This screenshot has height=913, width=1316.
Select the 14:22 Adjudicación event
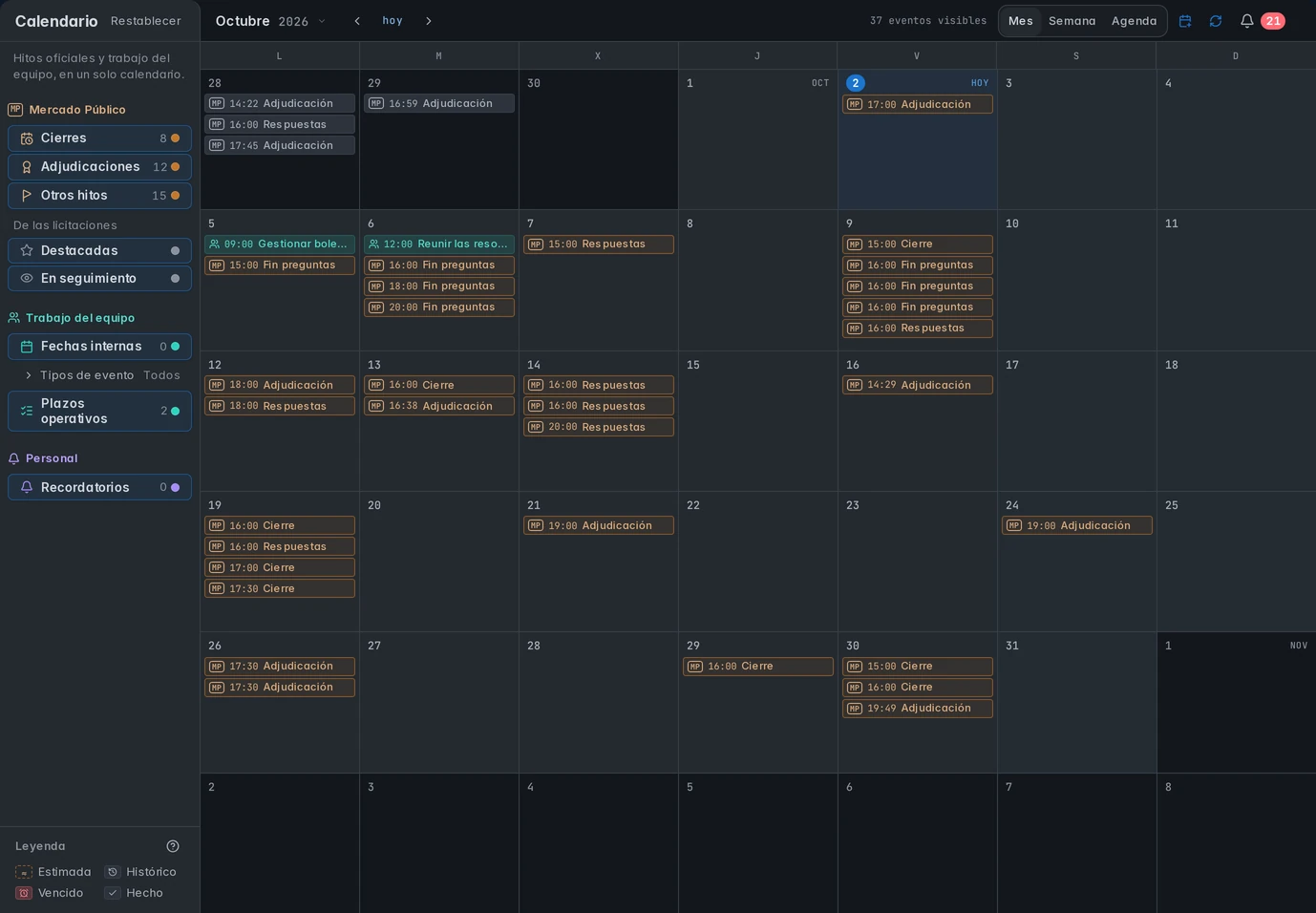click(280, 103)
